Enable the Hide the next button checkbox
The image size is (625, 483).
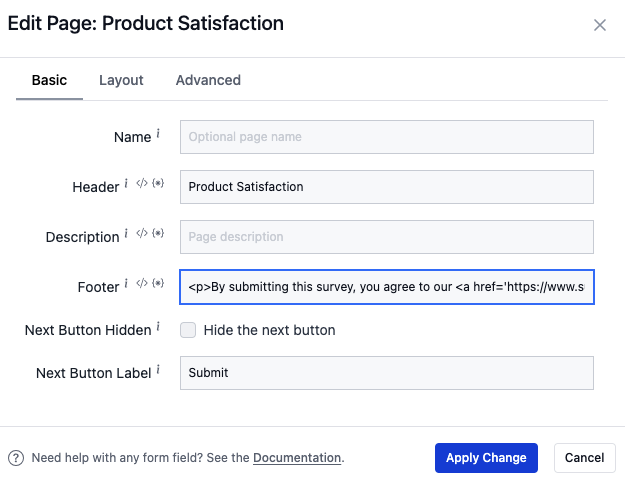pyautogui.click(x=188, y=330)
